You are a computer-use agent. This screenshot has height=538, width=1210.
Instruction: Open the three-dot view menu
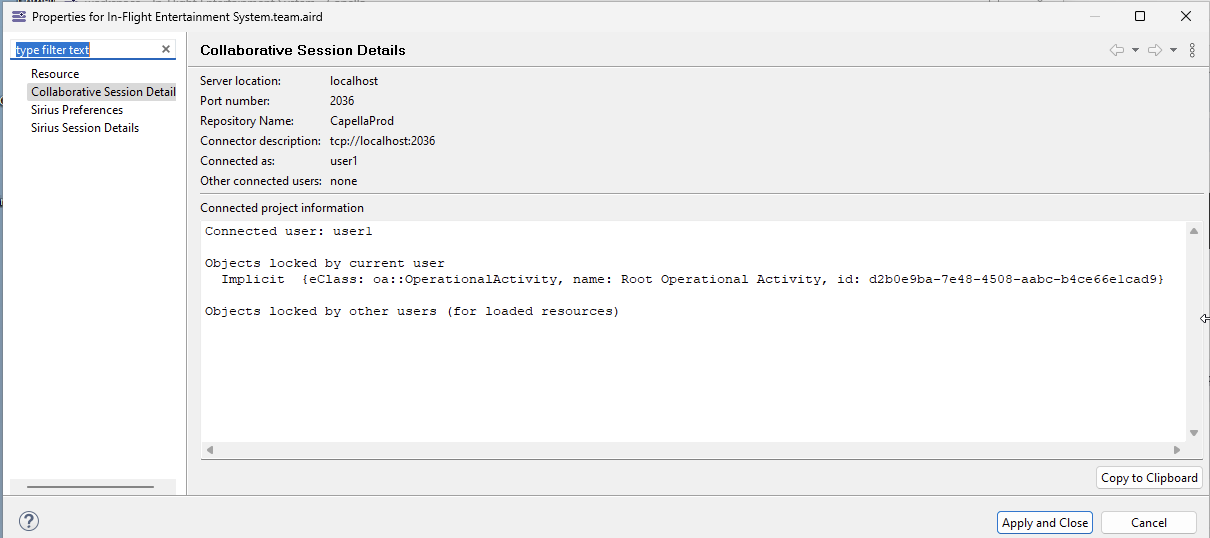[1192, 50]
